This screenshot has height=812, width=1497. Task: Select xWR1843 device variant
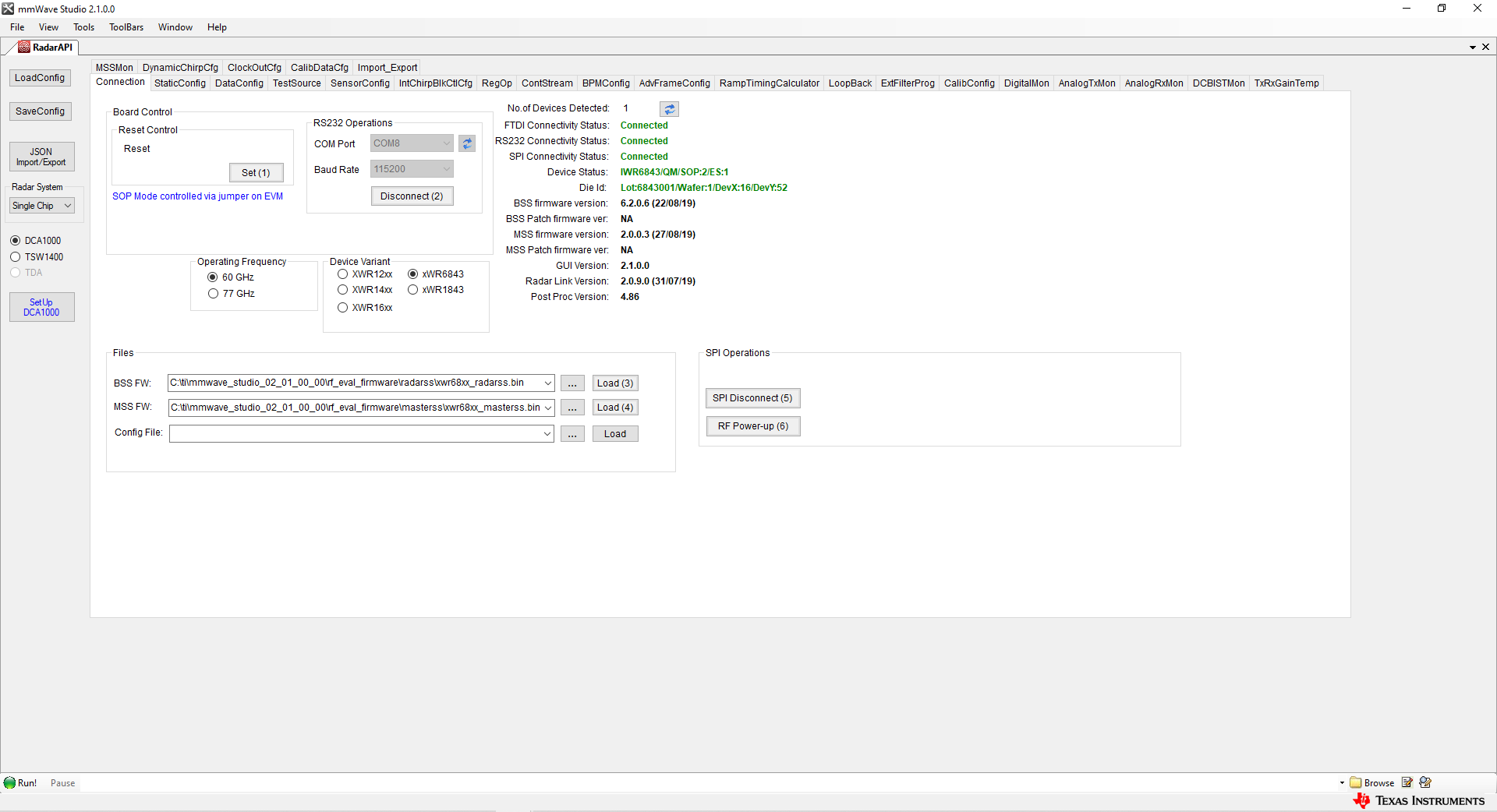[412, 290]
